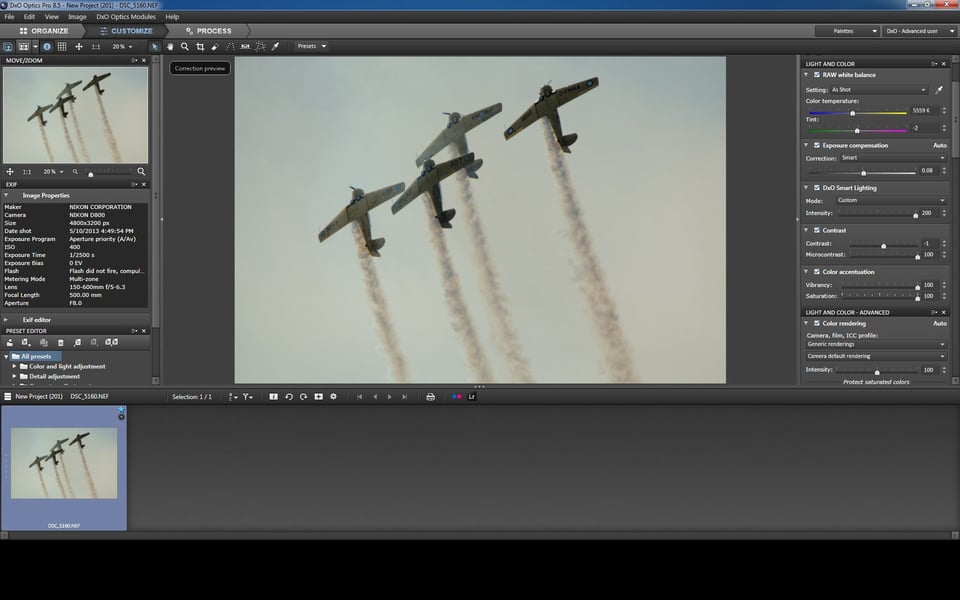
Task: Open the filmstrip filter funnel menu
Action: (x=247, y=397)
